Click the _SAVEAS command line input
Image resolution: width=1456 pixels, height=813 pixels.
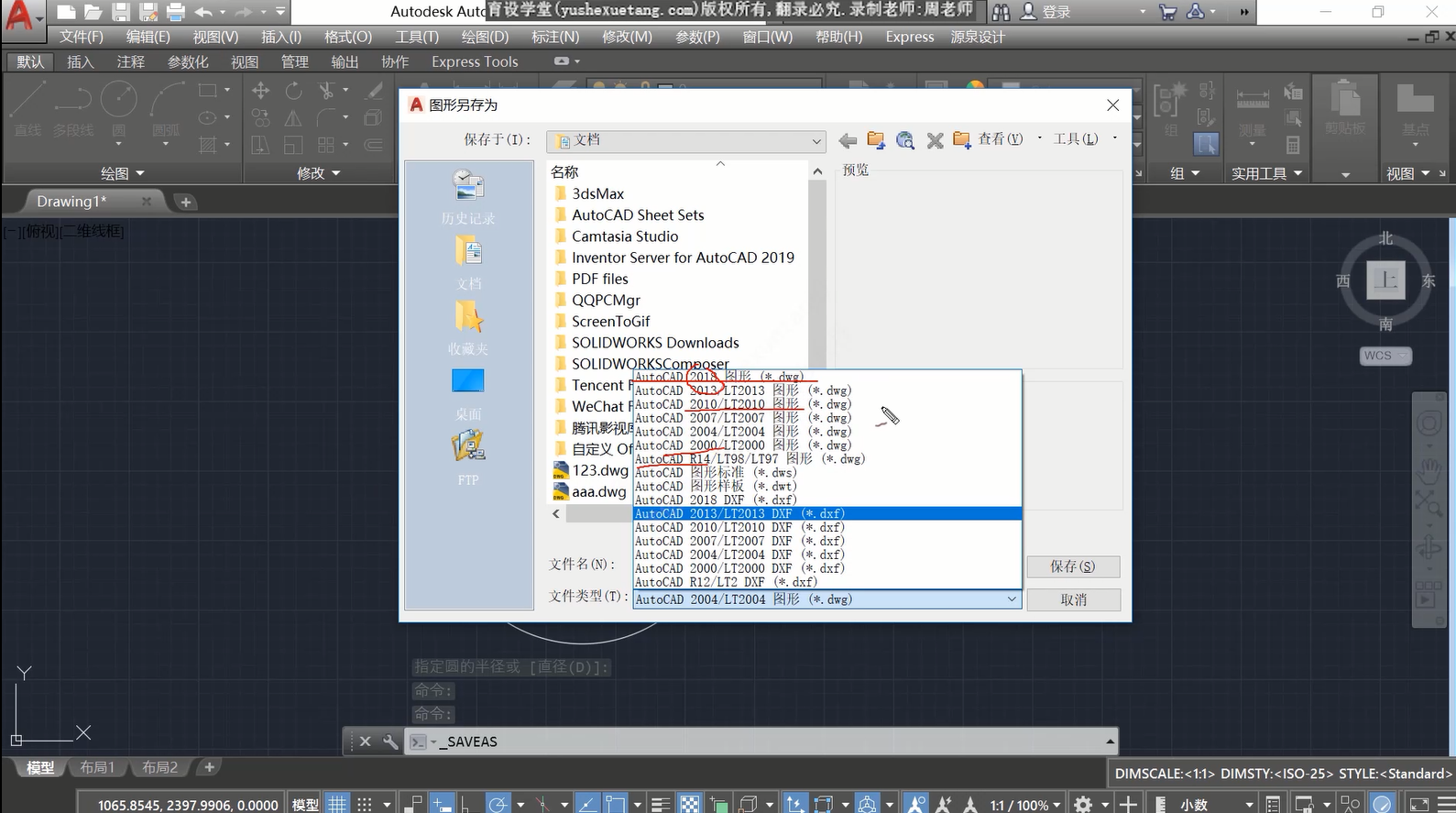click(x=761, y=742)
